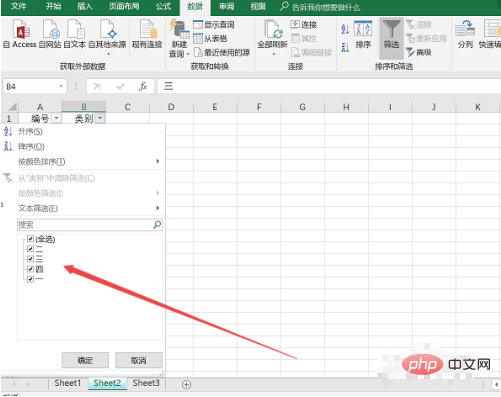Sort ascending A-Z ribbon icon
501x397 pixels.
point(345,29)
